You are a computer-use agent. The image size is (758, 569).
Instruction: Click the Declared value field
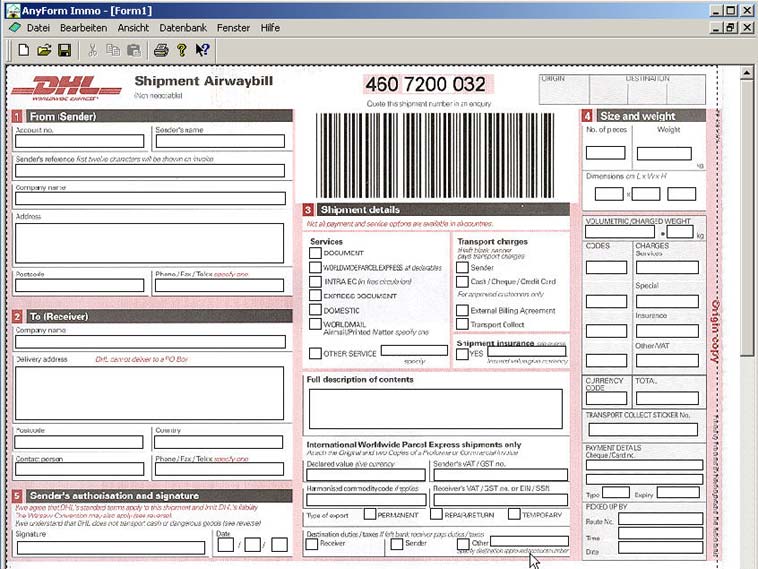366,475
